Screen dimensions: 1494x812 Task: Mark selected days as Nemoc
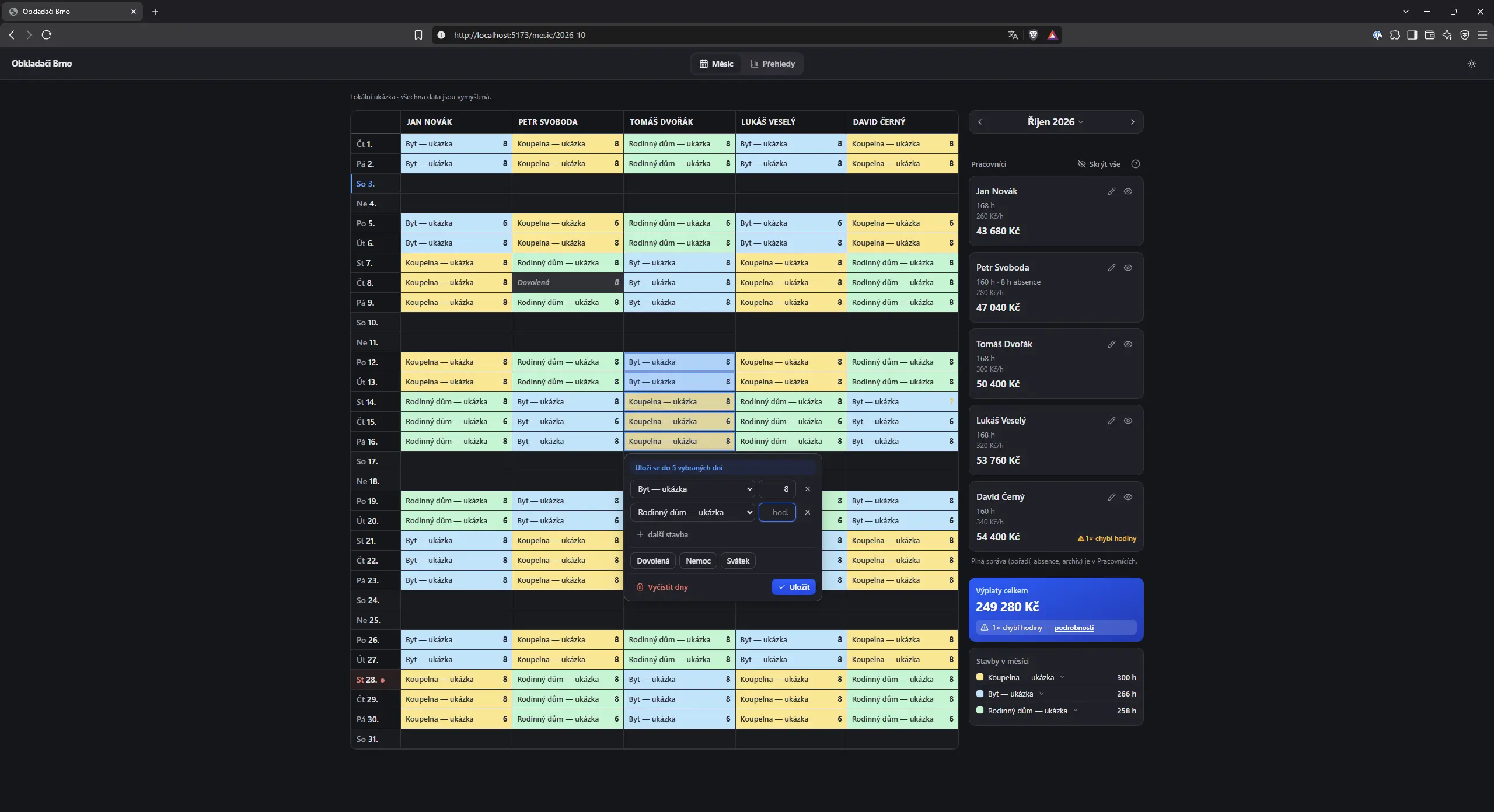coord(698,561)
